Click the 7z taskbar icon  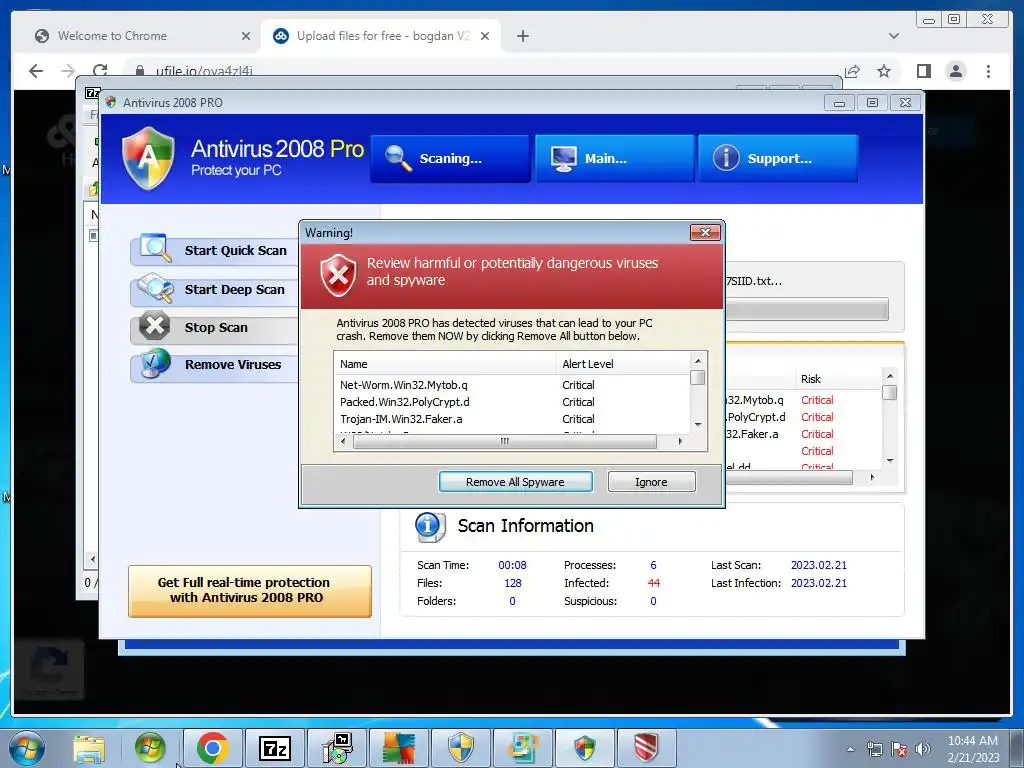pyautogui.click(x=274, y=748)
